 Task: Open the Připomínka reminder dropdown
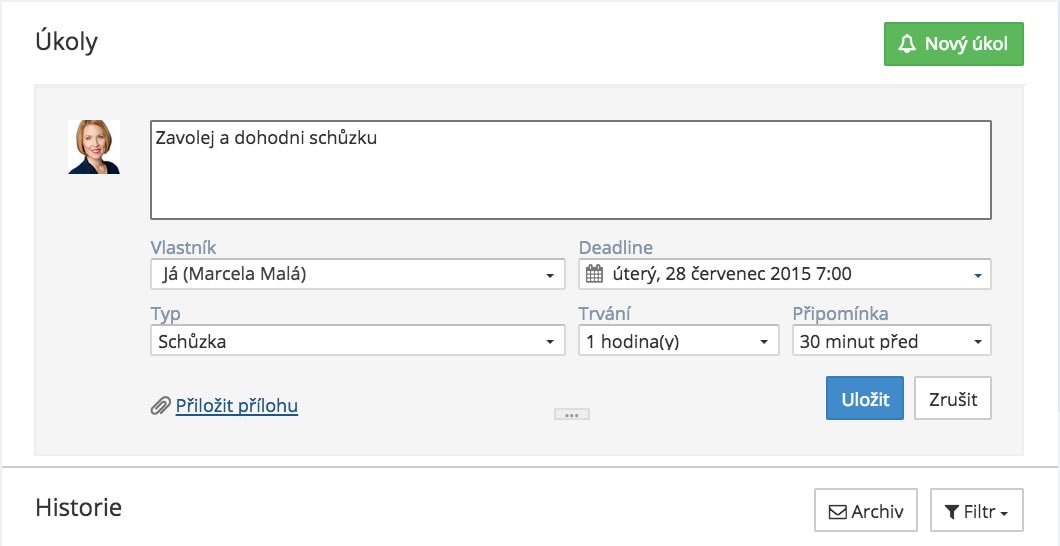[892, 341]
